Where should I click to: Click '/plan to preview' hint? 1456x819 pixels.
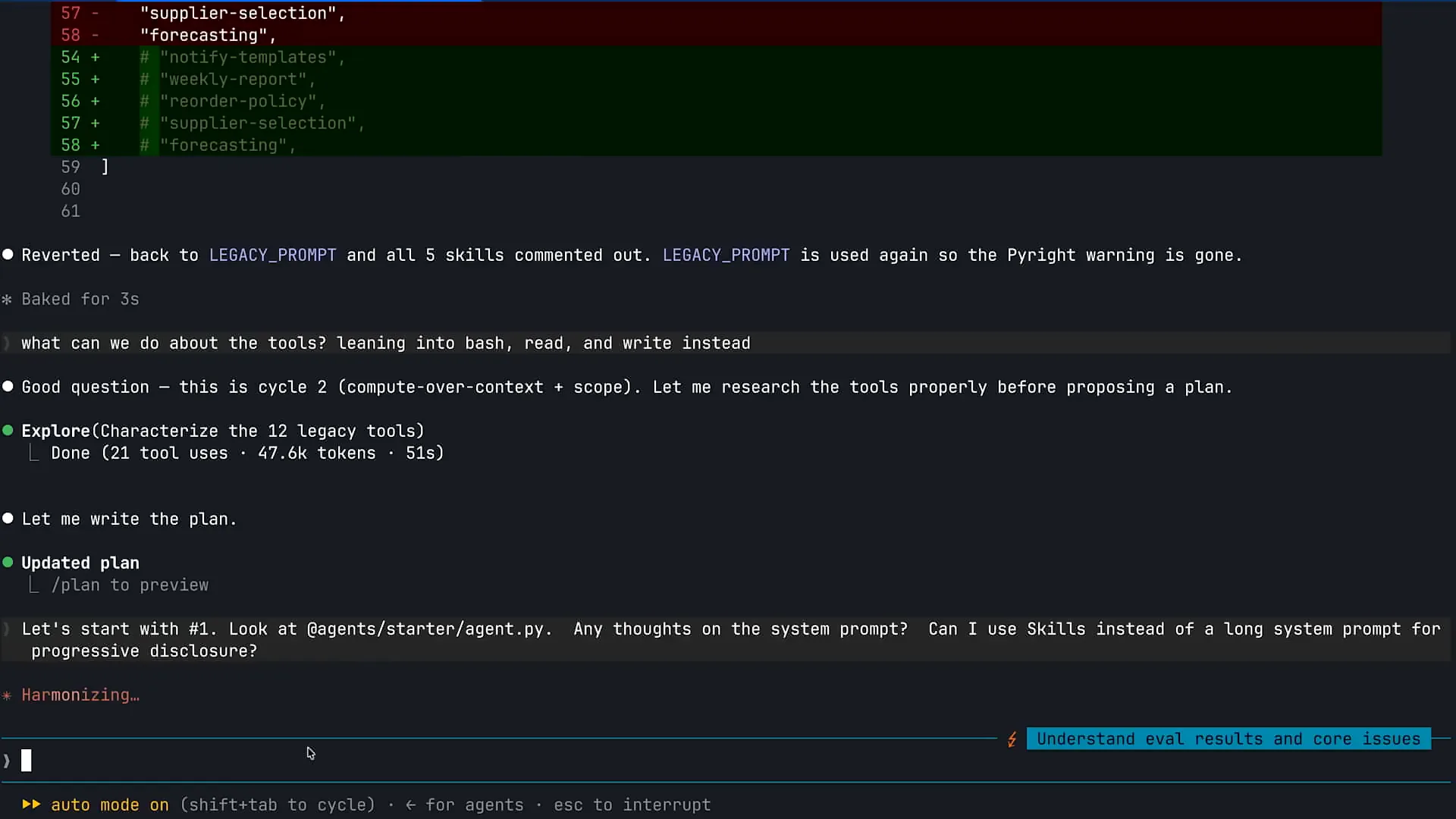(130, 585)
